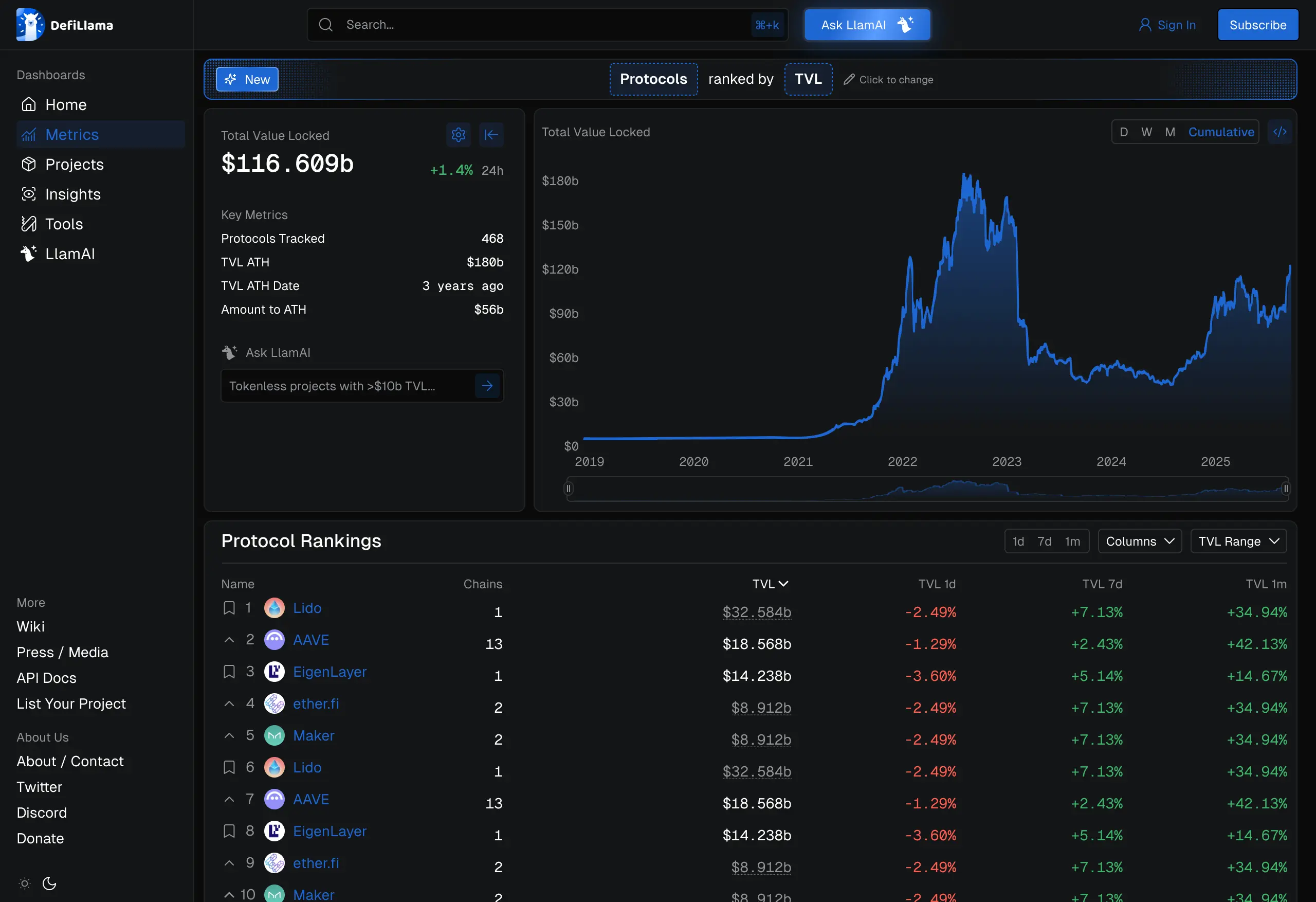The image size is (1316, 902).
Task: Collapse the Total Value Locked card panel
Action: [491, 135]
